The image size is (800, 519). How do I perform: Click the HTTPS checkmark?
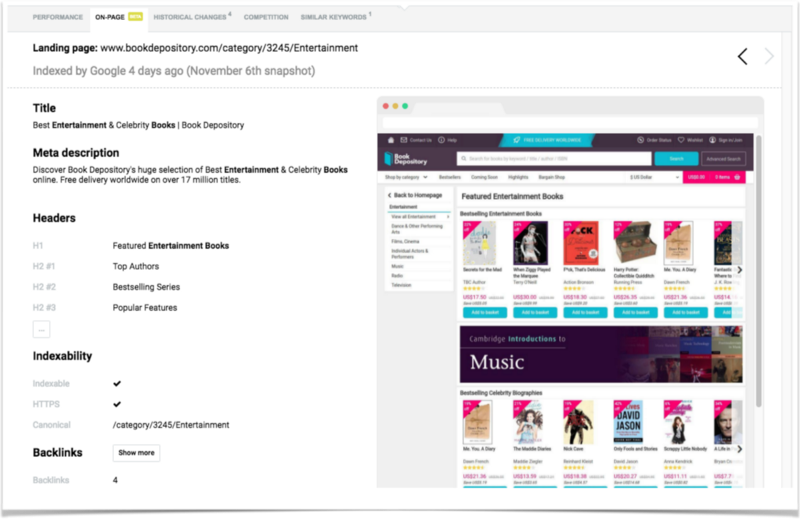(x=117, y=404)
